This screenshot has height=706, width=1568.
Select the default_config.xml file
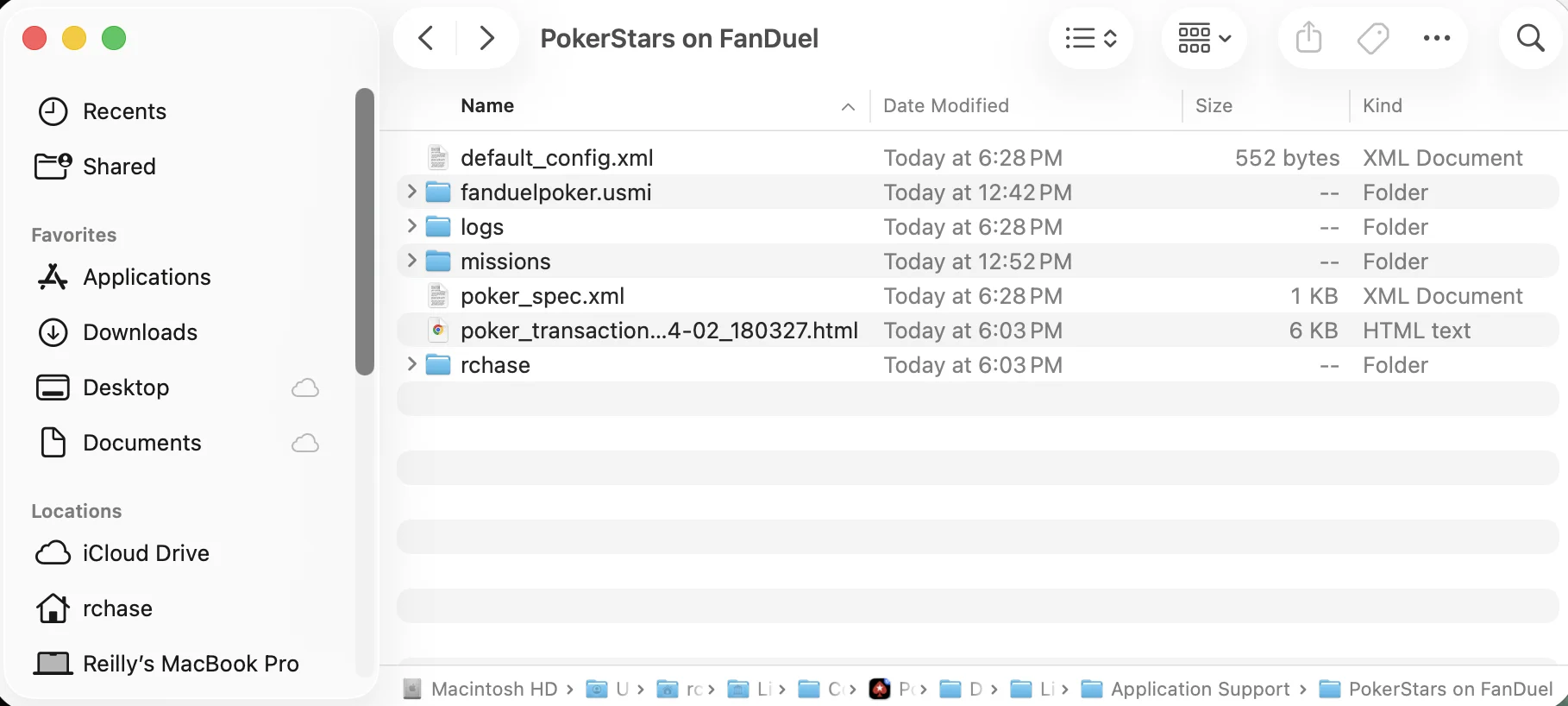(x=556, y=158)
